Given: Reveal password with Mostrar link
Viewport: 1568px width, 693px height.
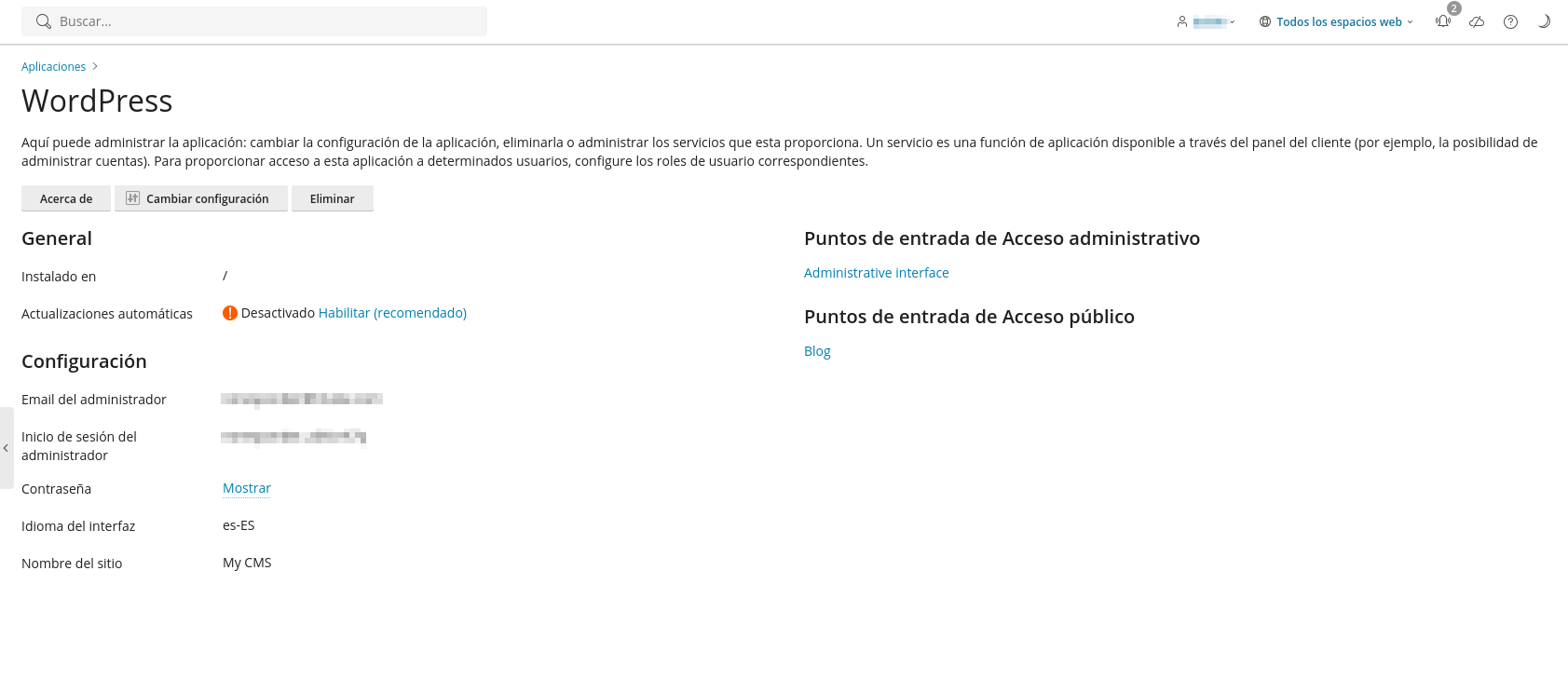Looking at the screenshot, I should tap(247, 488).
